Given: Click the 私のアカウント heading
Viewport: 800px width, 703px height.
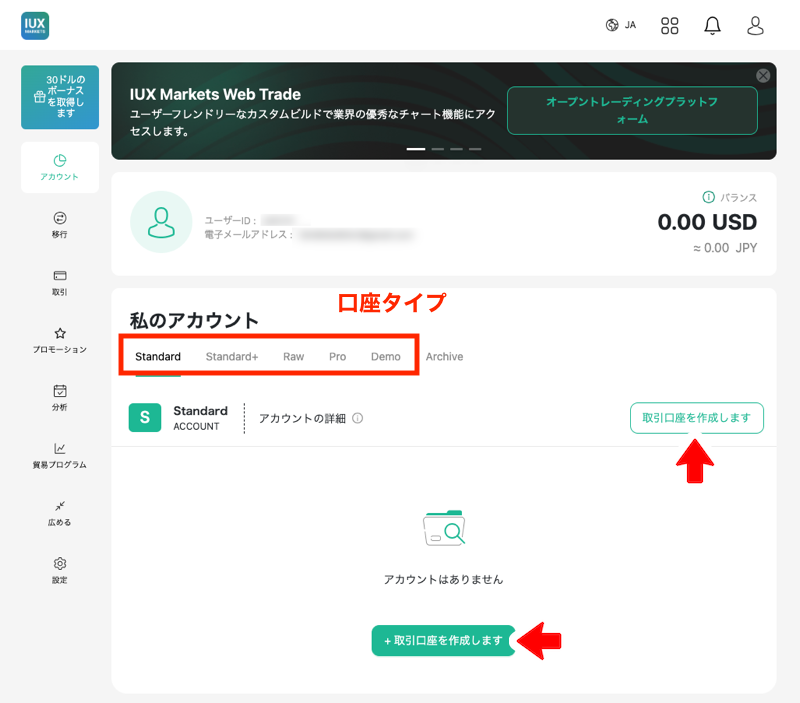Looking at the screenshot, I should click(x=194, y=320).
